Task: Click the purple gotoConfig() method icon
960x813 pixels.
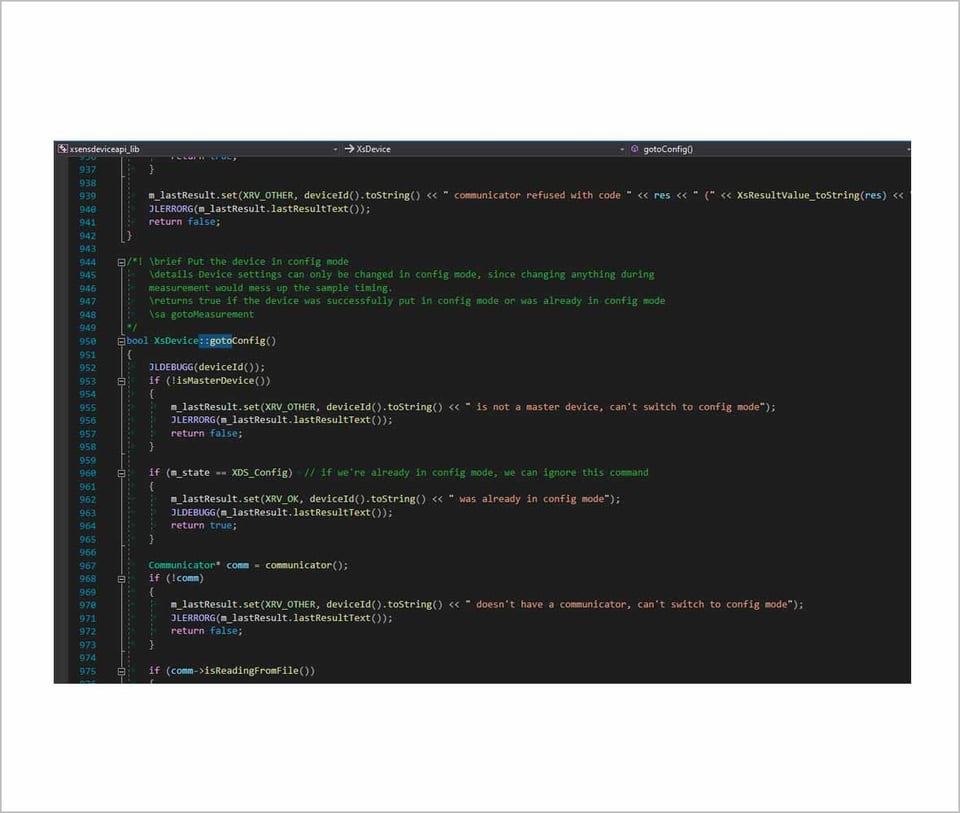Action: (x=634, y=148)
